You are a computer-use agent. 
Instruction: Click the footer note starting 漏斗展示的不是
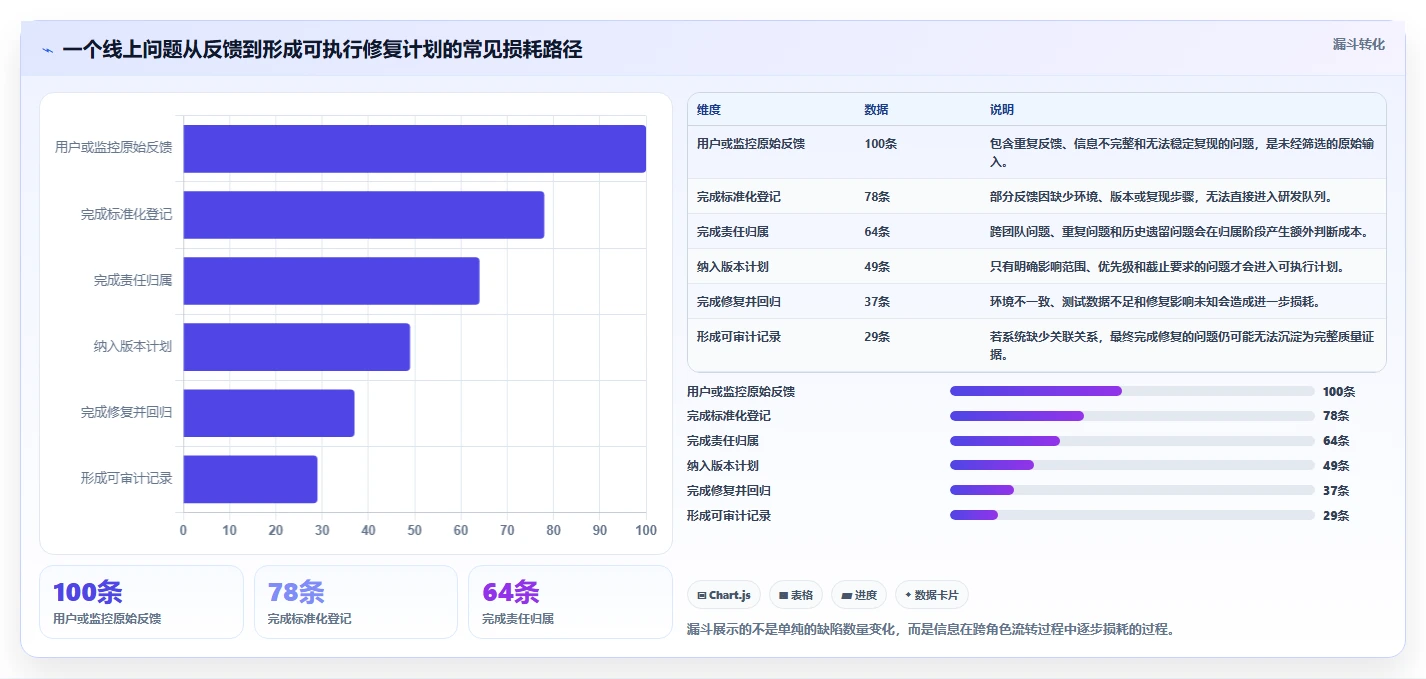click(x=930, y=630)
